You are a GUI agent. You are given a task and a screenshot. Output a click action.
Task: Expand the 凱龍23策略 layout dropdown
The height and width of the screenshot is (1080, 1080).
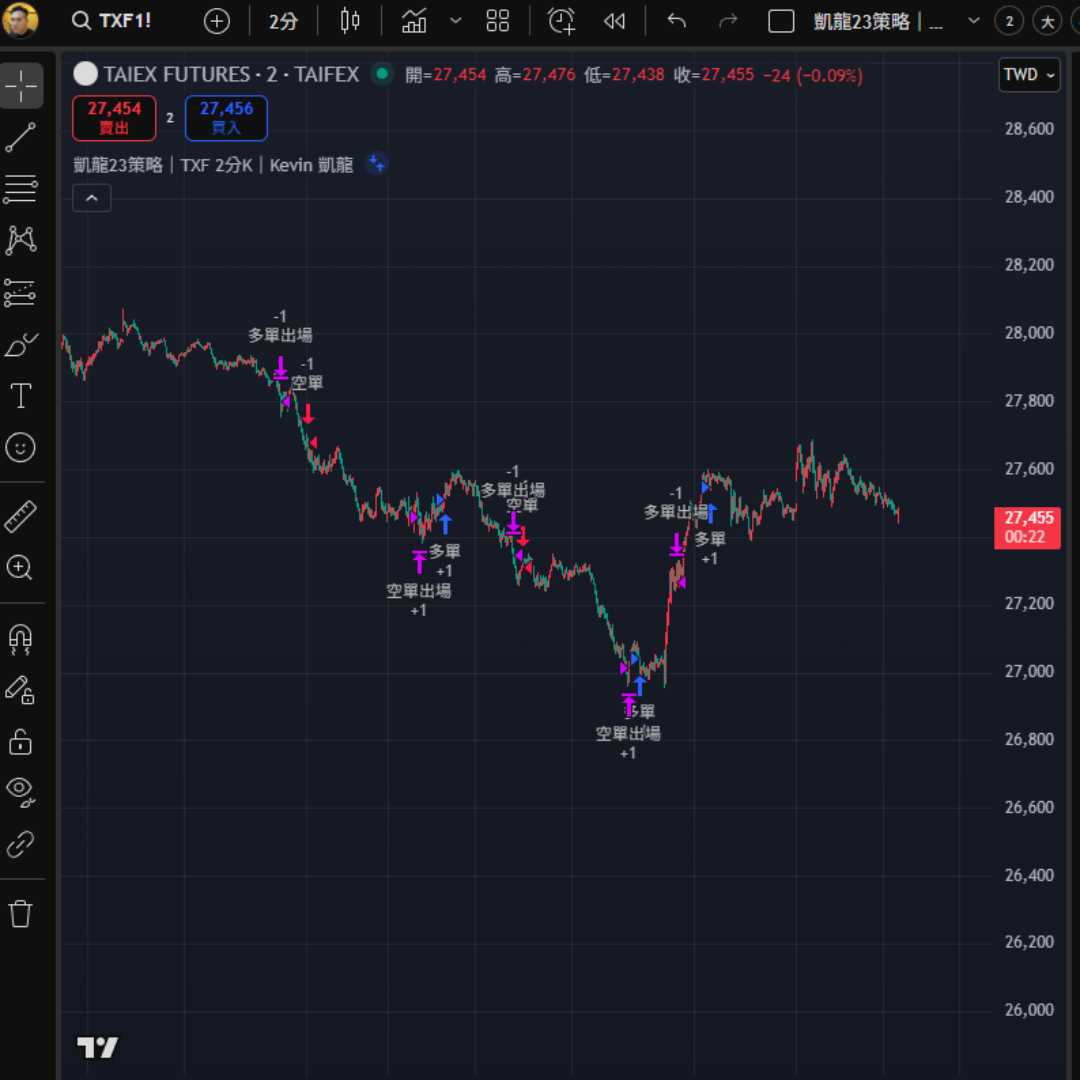click(x=973, y=21)
